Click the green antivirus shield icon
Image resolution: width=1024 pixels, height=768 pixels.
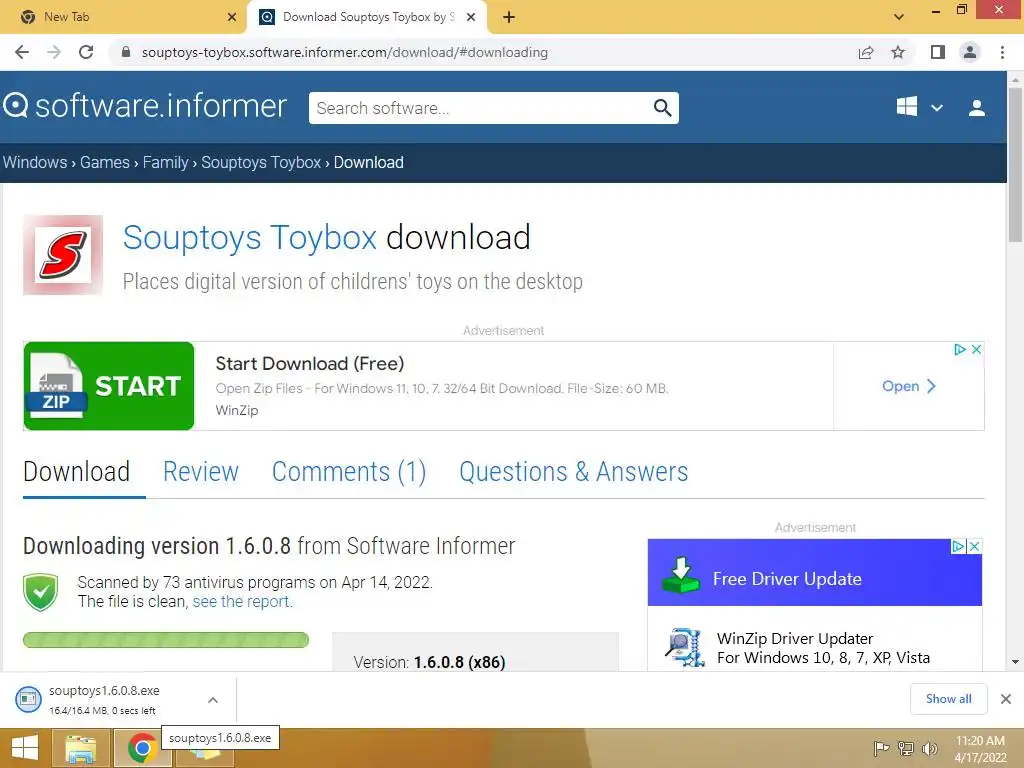pos(40,592)
